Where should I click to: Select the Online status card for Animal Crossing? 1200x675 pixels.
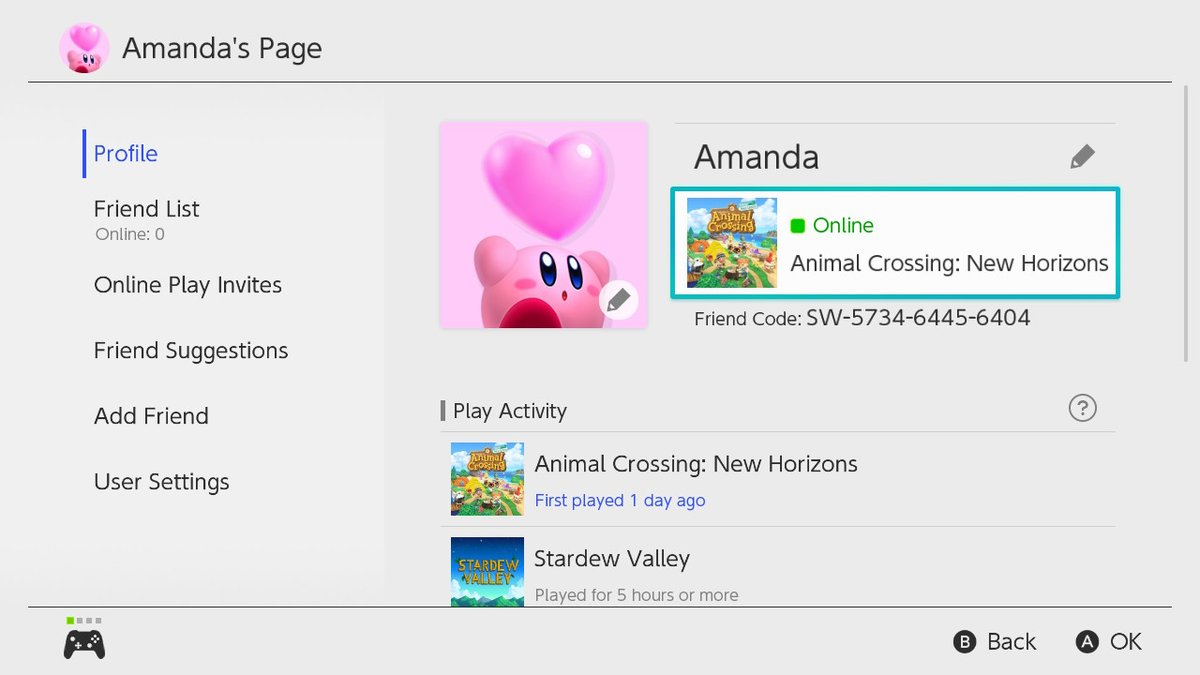pos(896,243)
